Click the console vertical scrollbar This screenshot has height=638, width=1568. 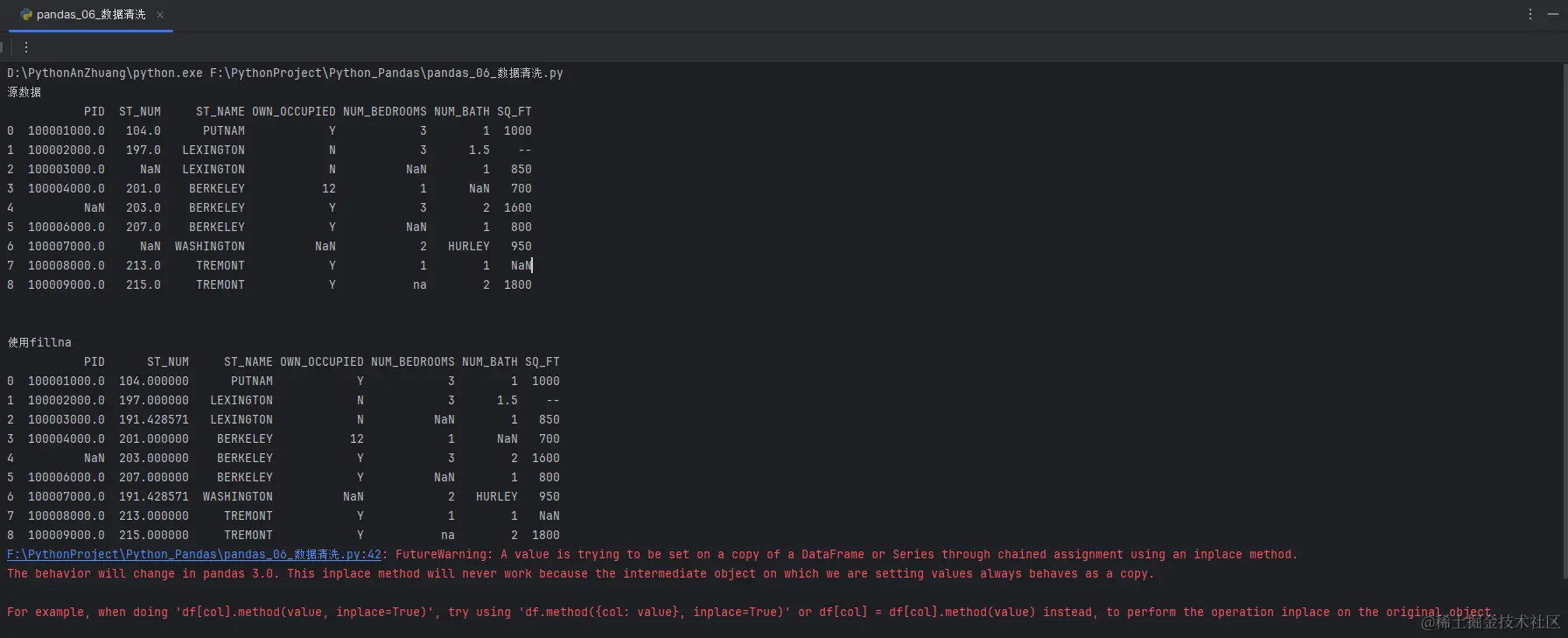(x=1564, y=320)
